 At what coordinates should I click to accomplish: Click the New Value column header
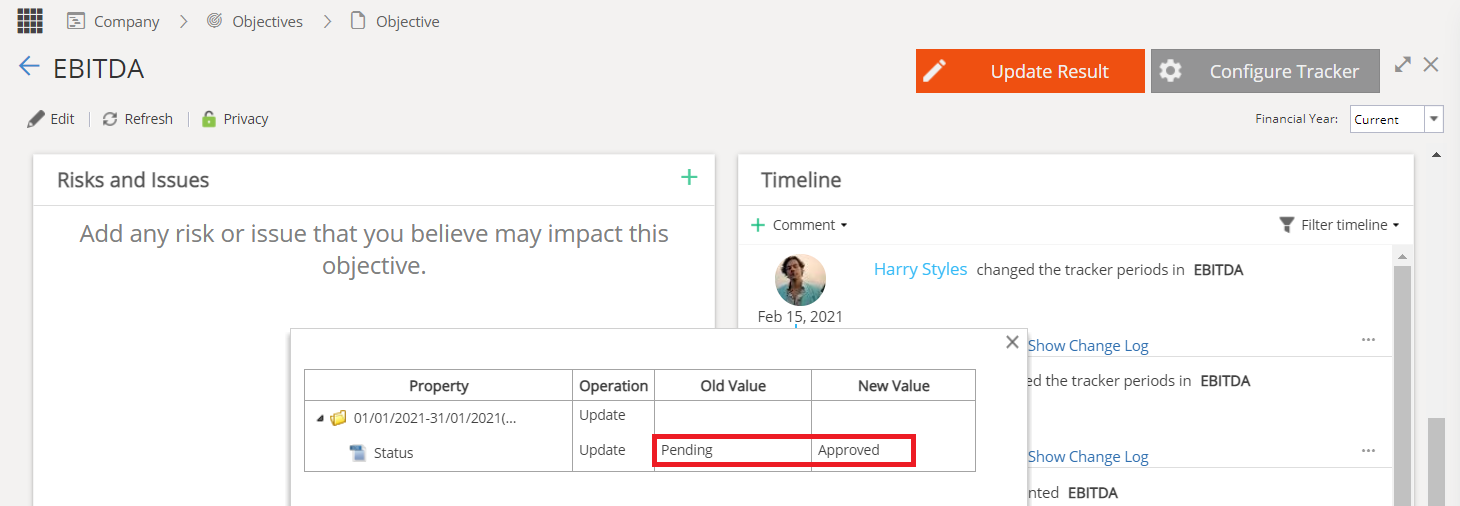click(893, 386)
